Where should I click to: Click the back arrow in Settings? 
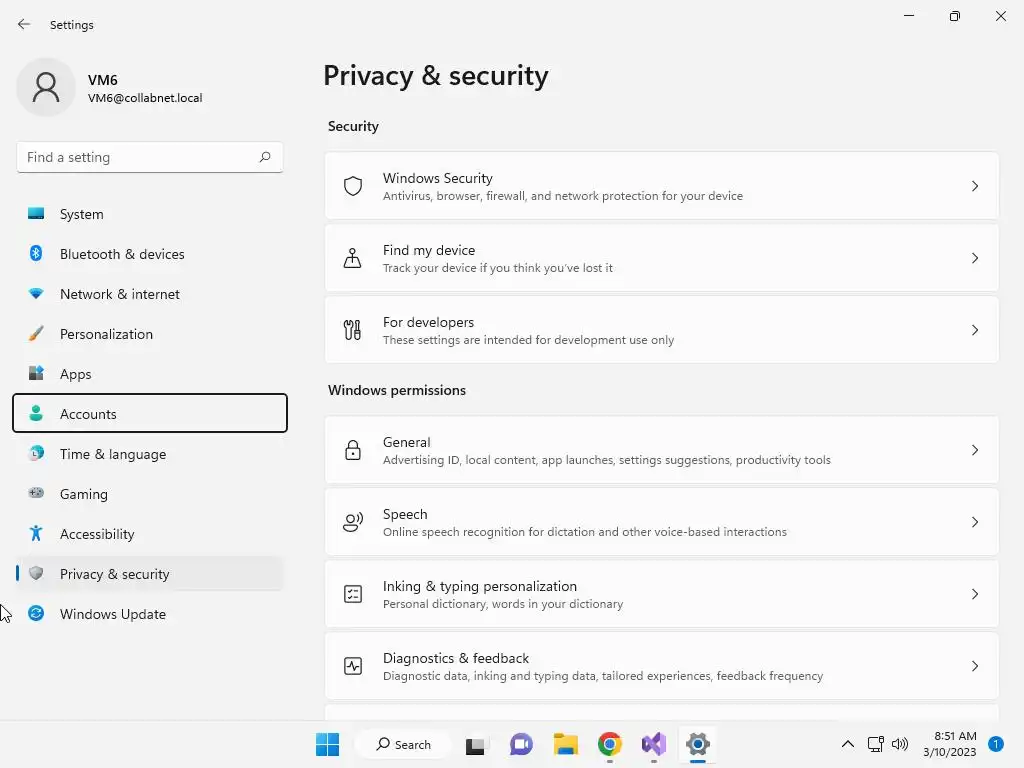[24, 24]
